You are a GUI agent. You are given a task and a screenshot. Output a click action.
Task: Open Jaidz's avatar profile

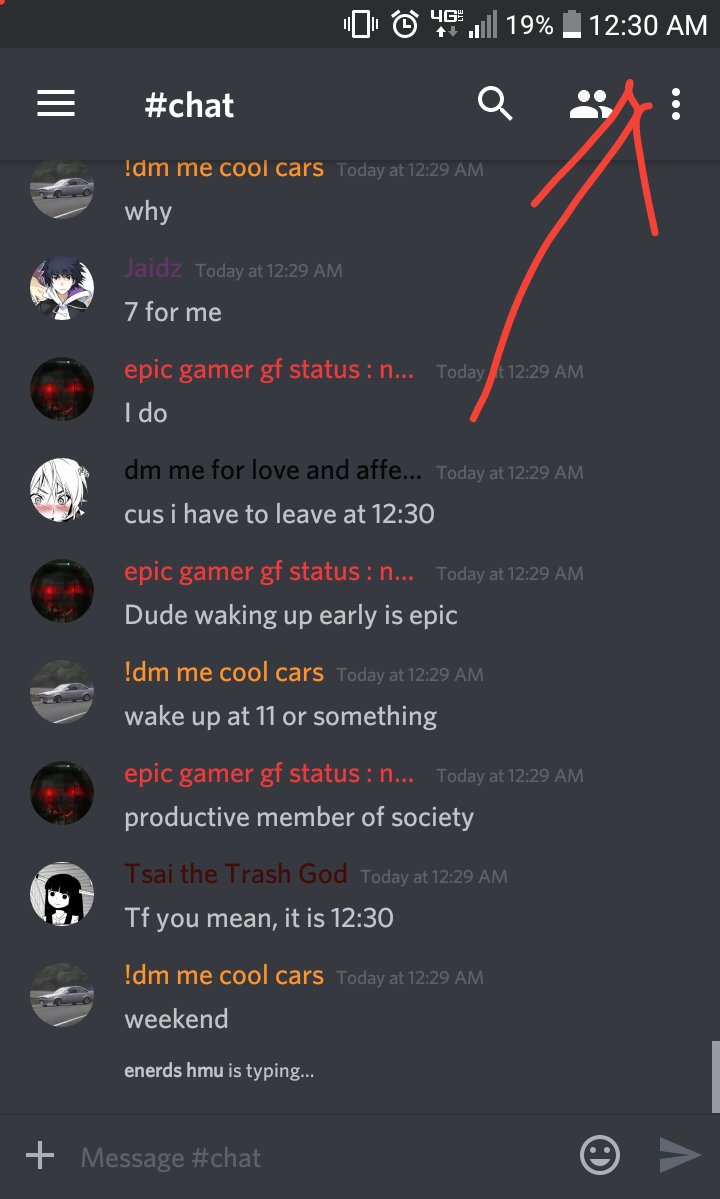[62, 288]
